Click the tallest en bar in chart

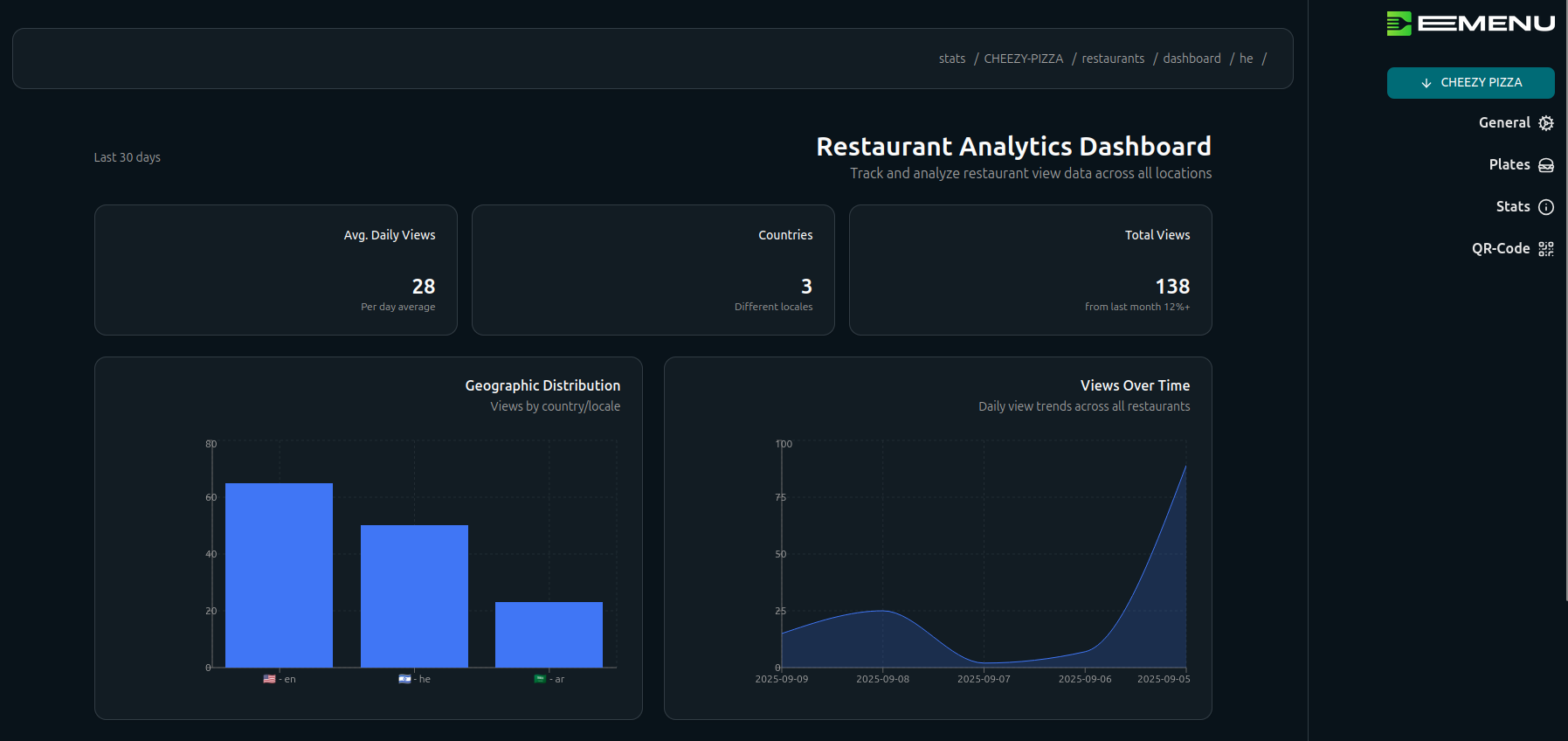coord(279,575)
